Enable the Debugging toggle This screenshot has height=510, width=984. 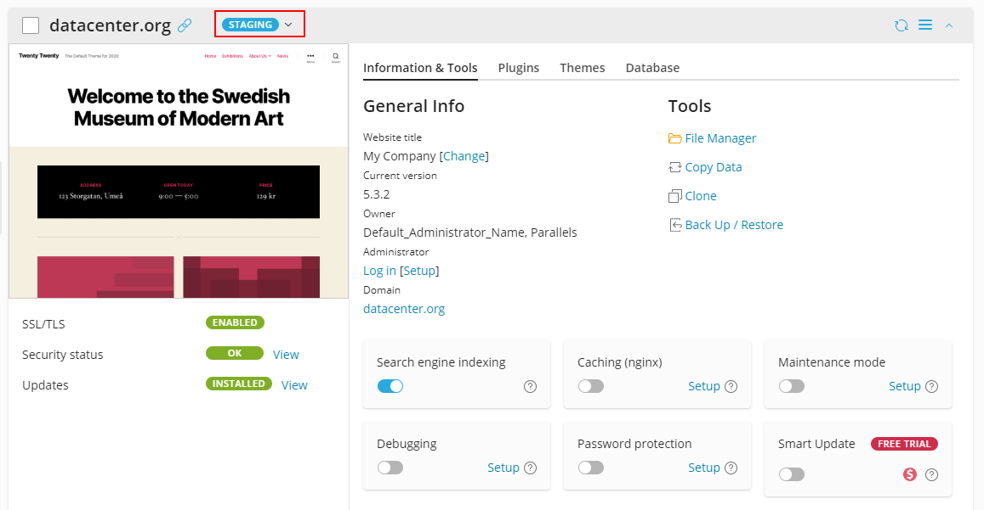pyautogui.click(x=390, y=468)
